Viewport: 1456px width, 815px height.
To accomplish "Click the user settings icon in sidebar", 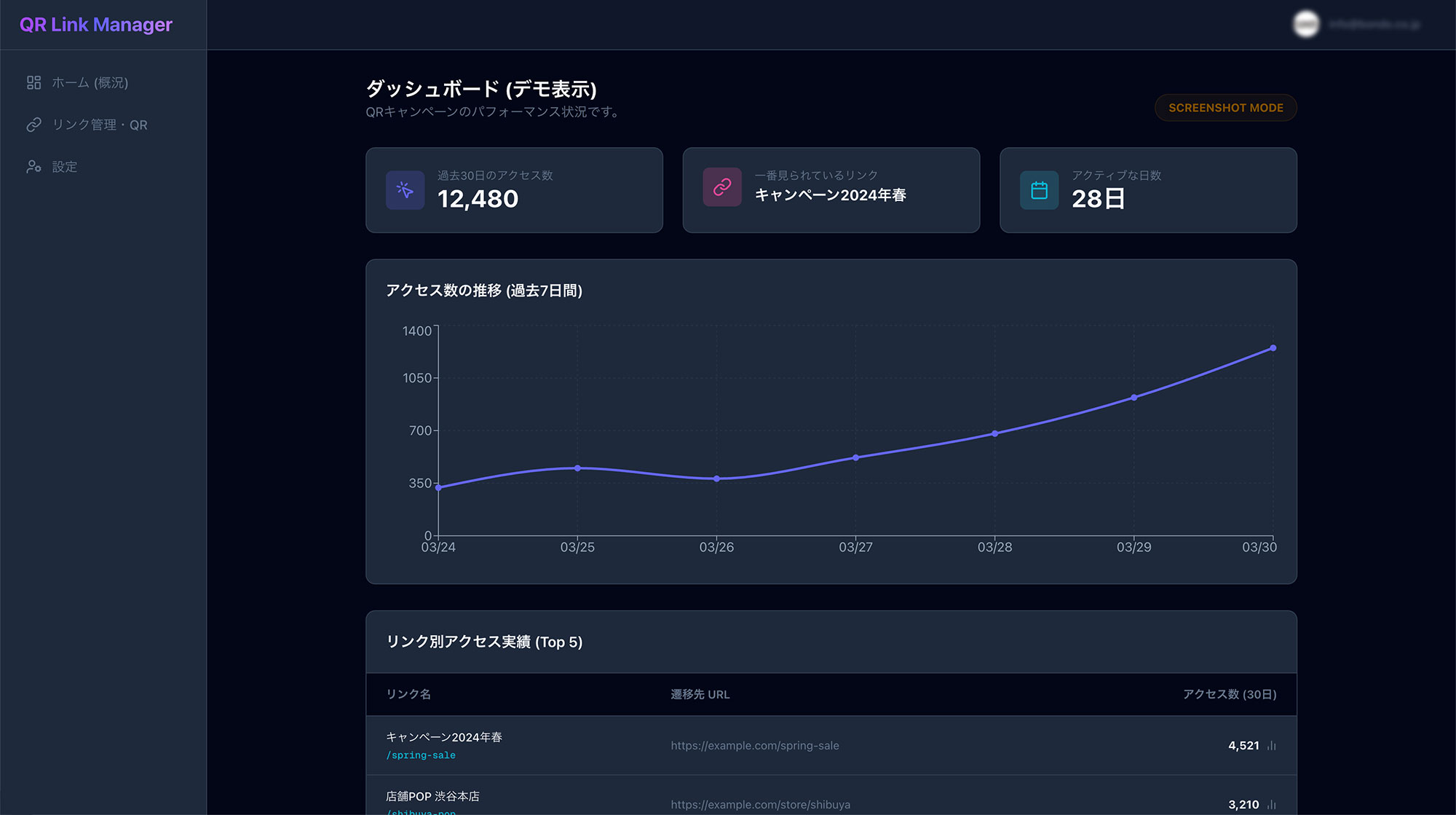I will click(33, 167).
